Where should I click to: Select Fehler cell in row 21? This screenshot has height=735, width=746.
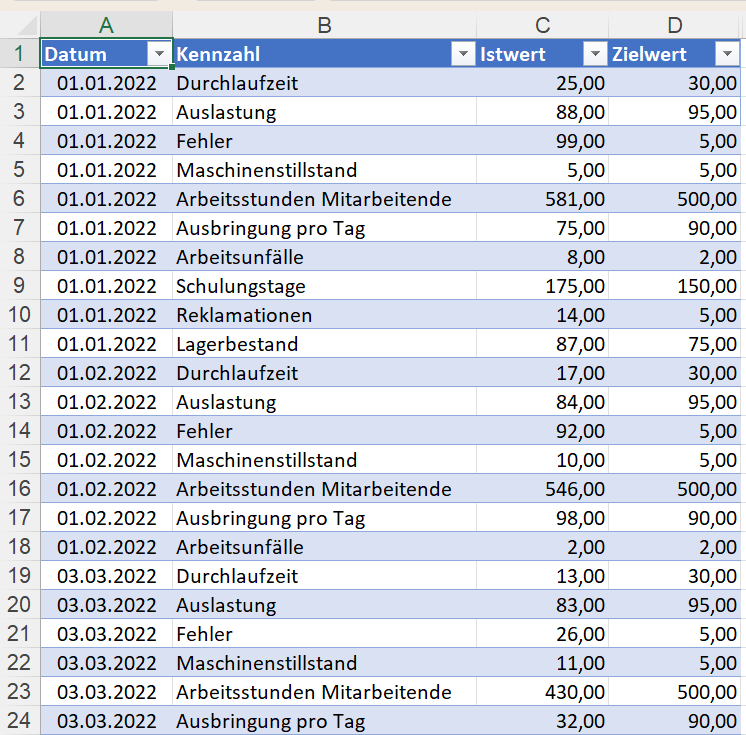click(x=324, y=634)
